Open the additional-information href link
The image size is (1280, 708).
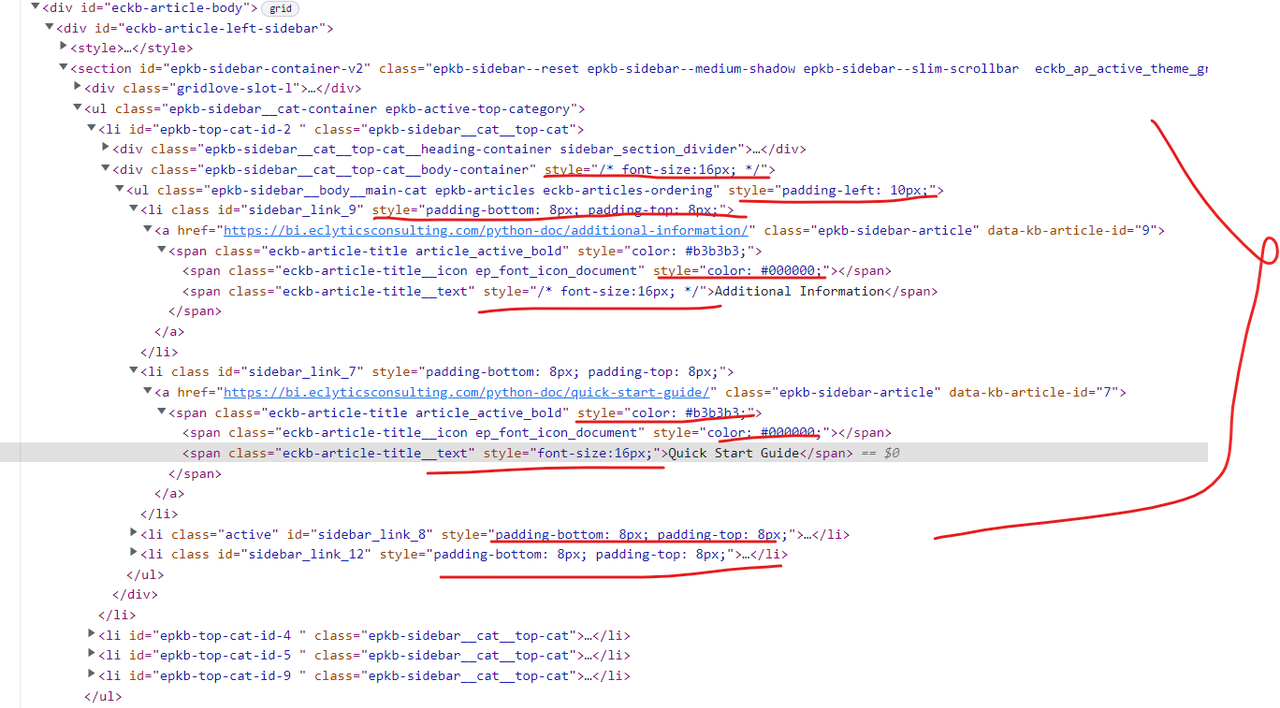[486, 230]
